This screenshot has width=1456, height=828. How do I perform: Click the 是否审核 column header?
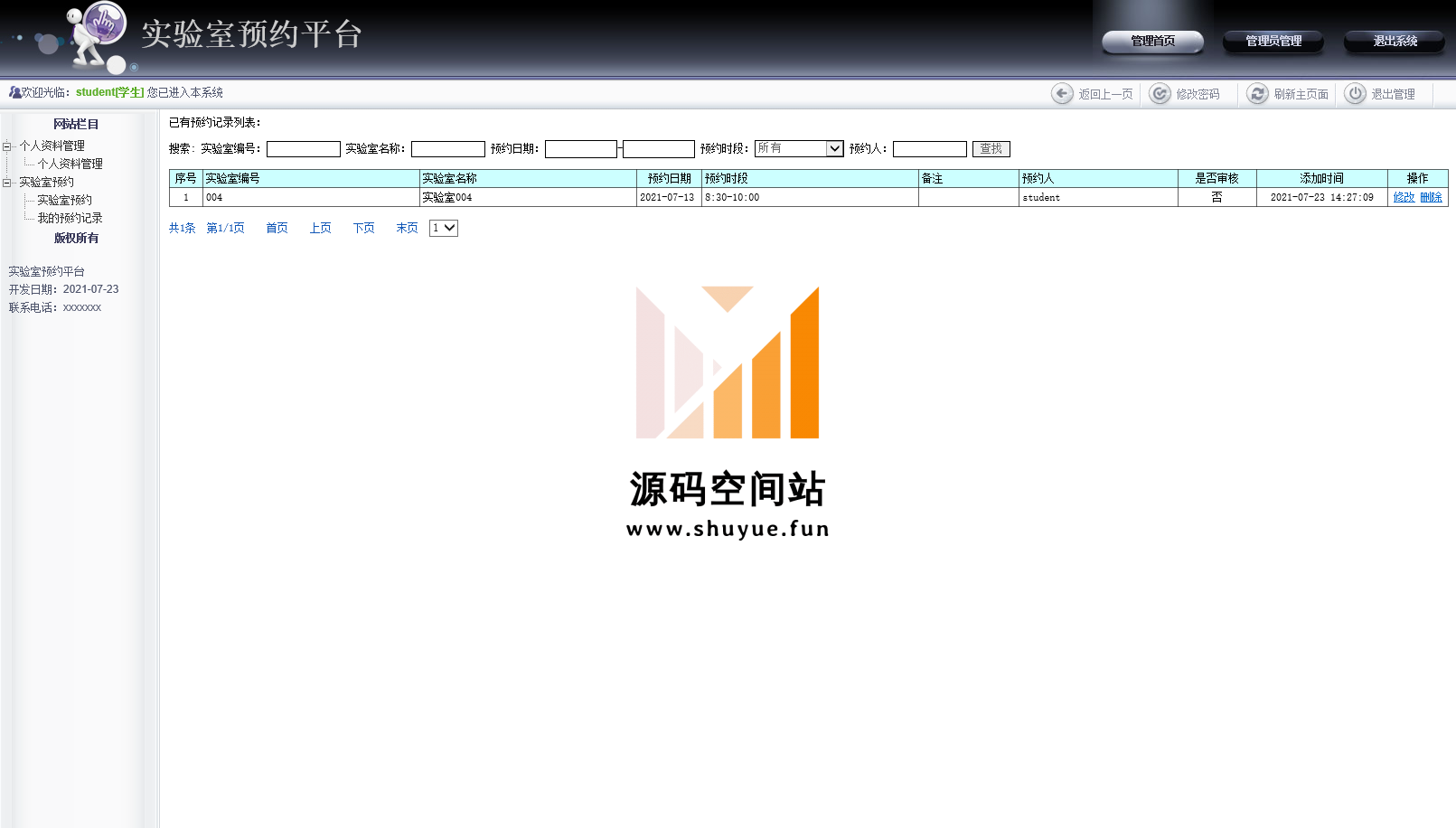(1216, 178)
